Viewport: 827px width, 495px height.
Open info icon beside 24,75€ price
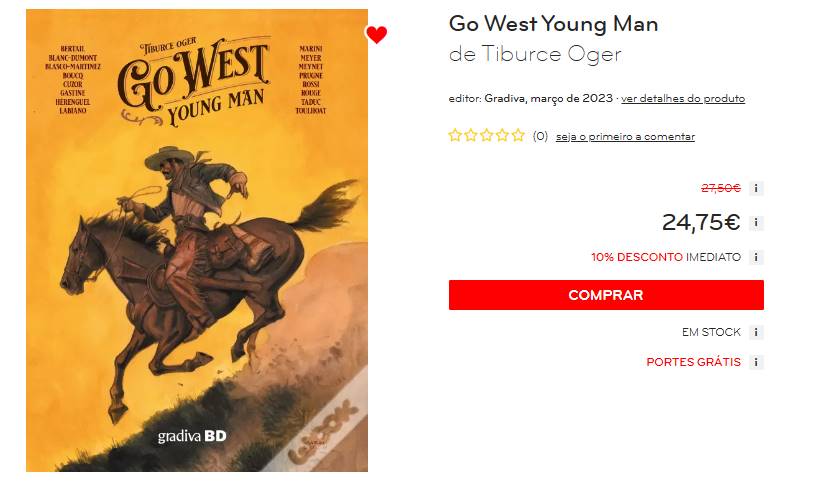coord(756,223)
